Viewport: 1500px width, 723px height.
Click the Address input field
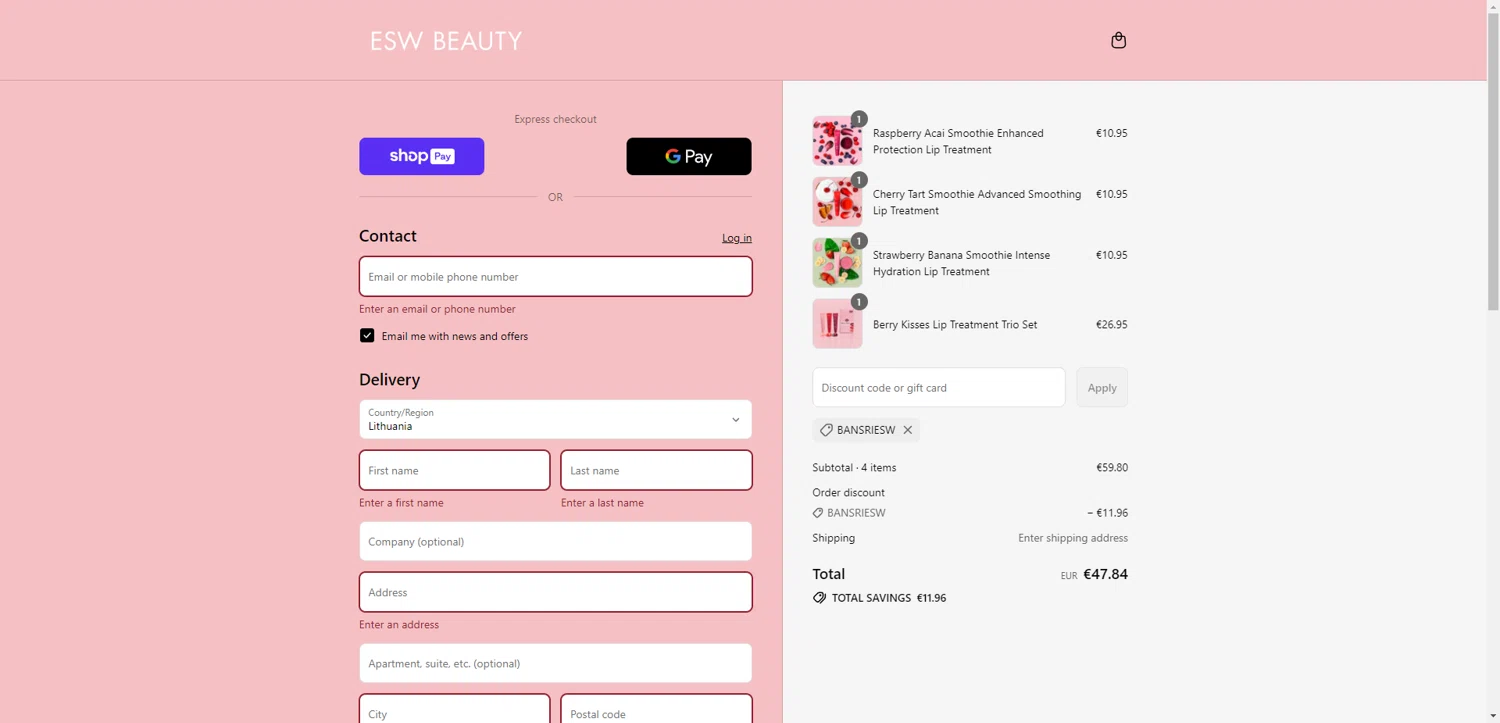tap(556, 592)
